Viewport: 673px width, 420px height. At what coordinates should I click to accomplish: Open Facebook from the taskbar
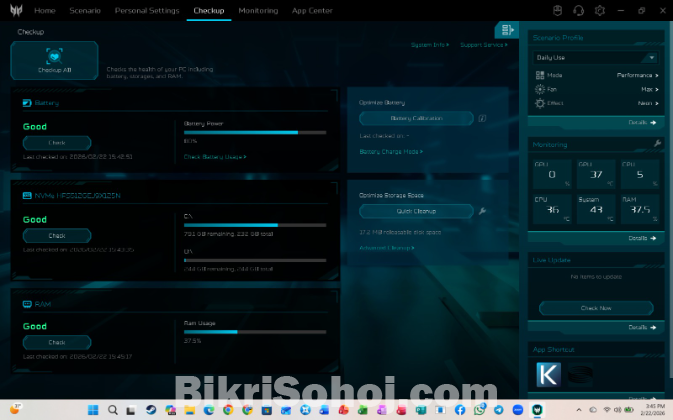[x=460, y=410]
